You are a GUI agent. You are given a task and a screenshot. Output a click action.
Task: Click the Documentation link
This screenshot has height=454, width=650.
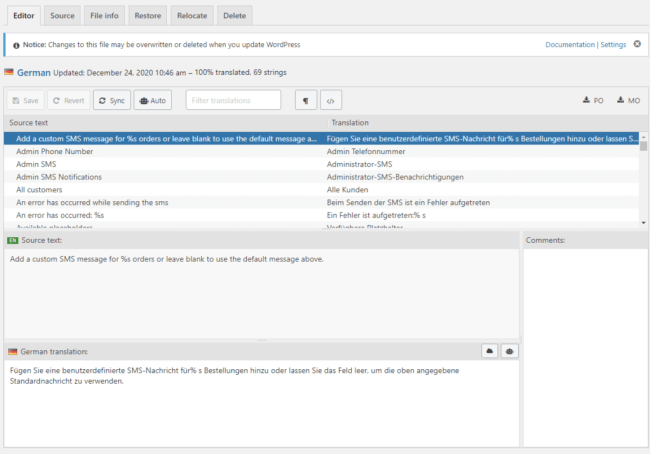tap(570, 45)
